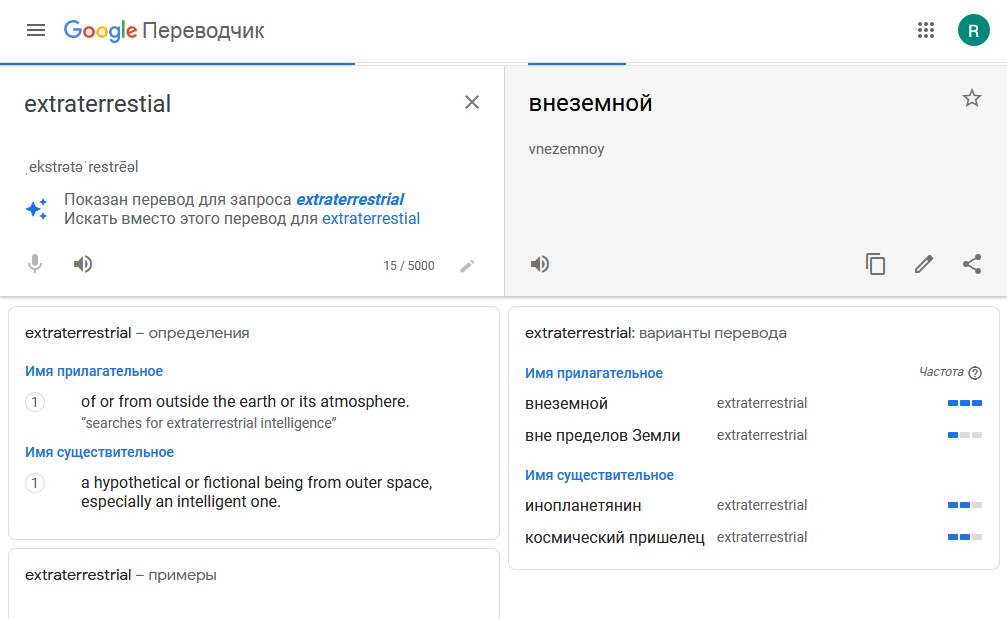Open the hamburger main menu

pos(36,30)
